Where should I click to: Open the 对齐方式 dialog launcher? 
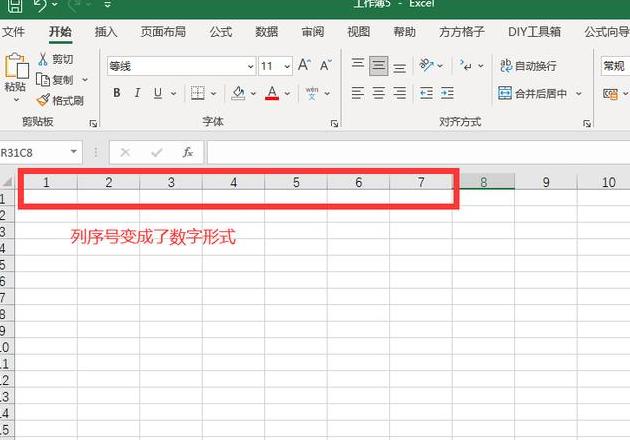pos(587,124)
